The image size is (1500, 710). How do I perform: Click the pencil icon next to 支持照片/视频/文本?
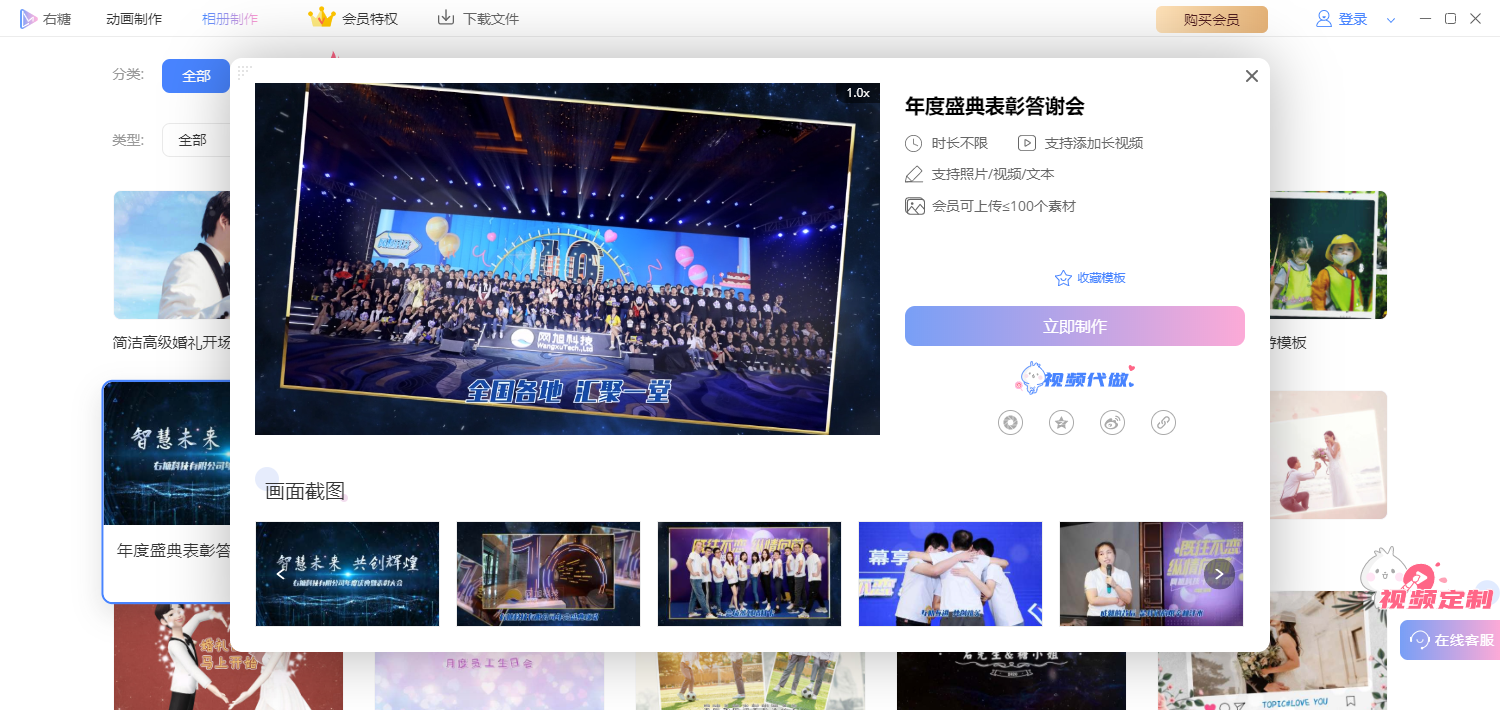click(x=914, y=174)
